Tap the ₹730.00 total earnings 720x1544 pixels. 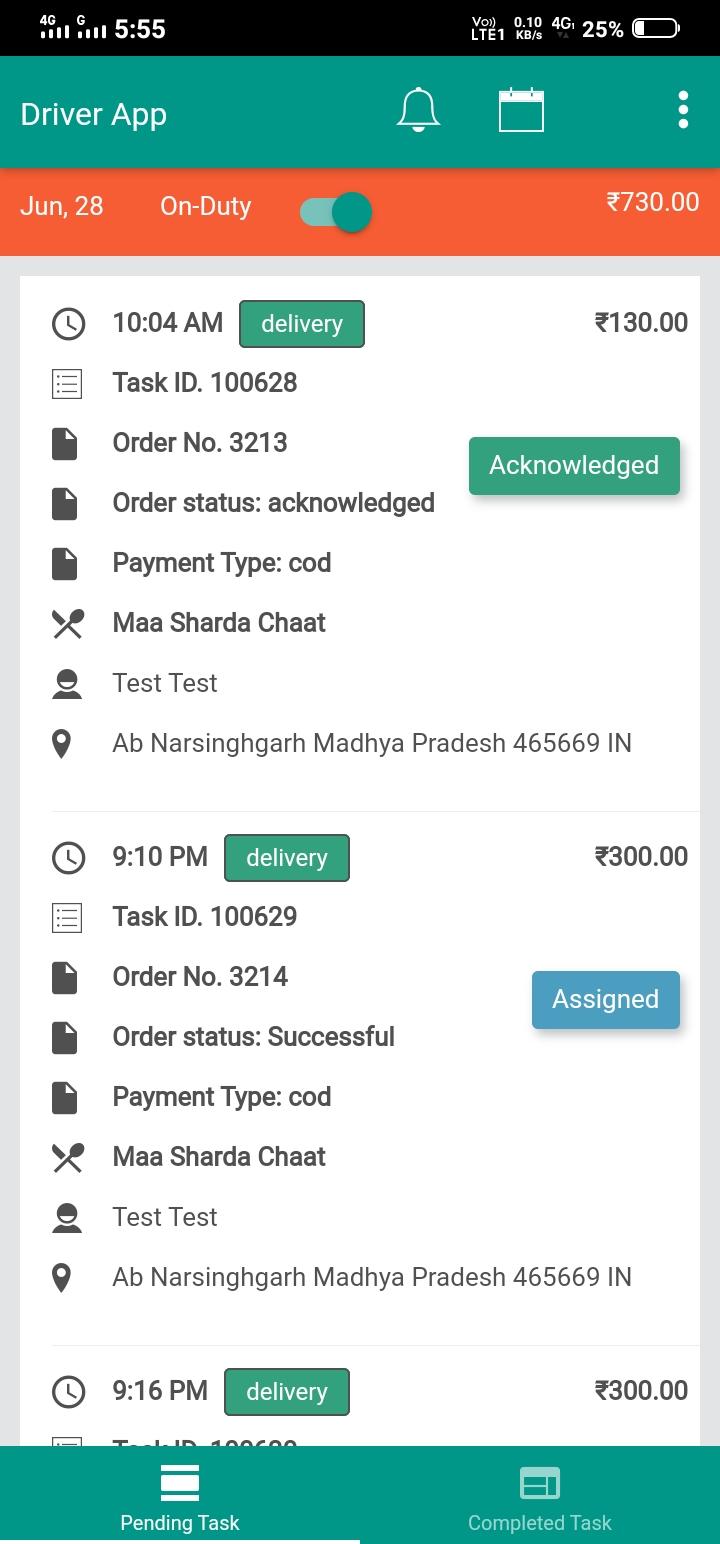pos(653,202)
